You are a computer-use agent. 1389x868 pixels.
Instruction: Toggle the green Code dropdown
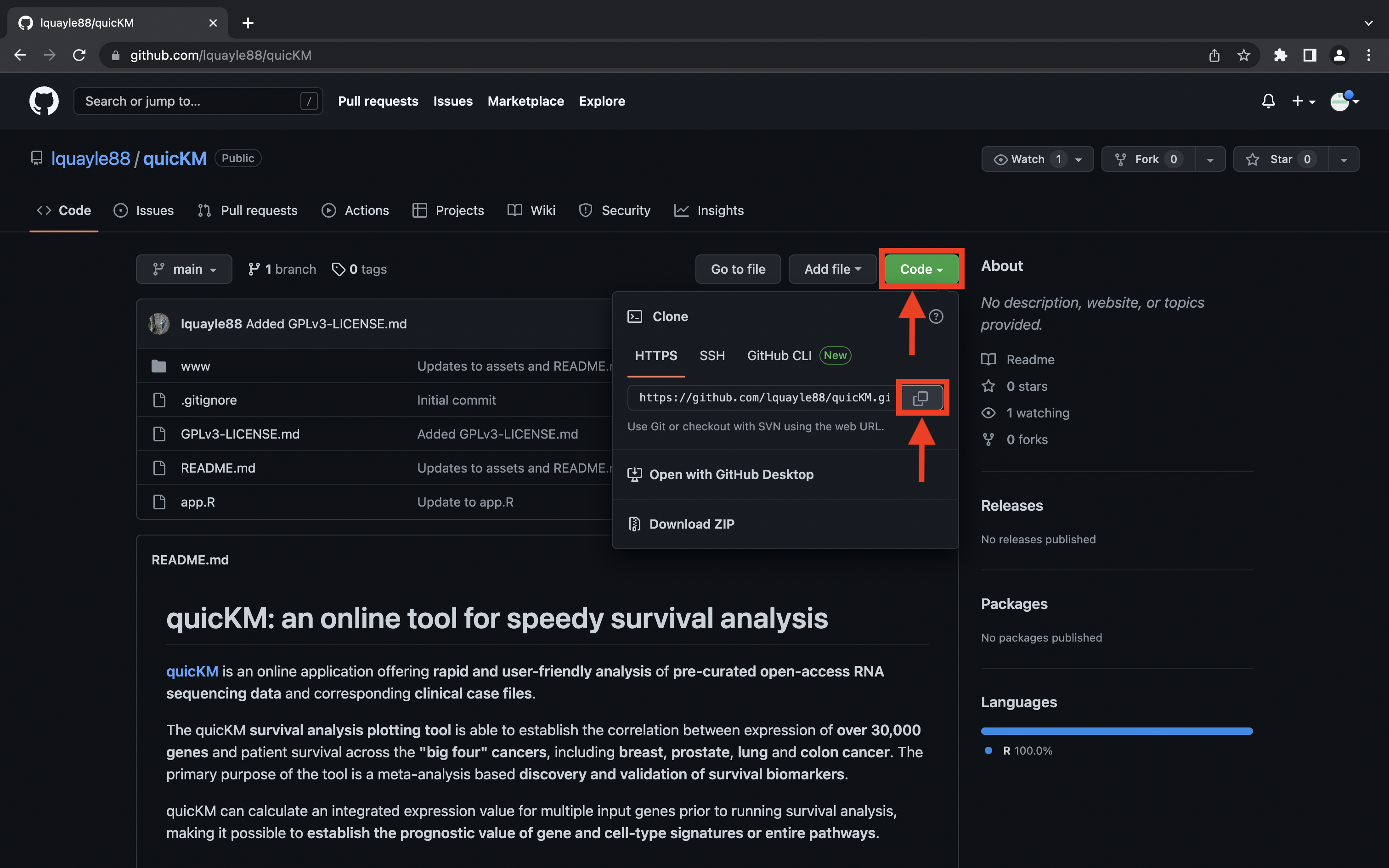point(922,269)
